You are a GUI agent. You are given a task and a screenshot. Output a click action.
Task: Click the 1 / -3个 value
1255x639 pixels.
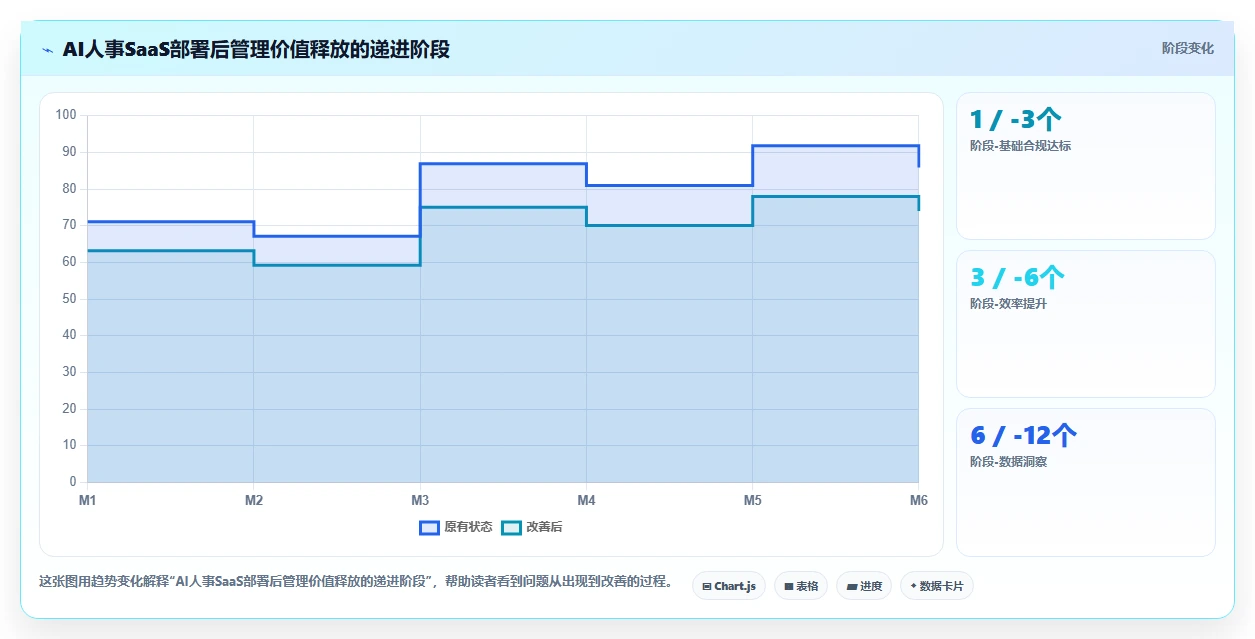pyautogui.click(x=1015, y=120)
